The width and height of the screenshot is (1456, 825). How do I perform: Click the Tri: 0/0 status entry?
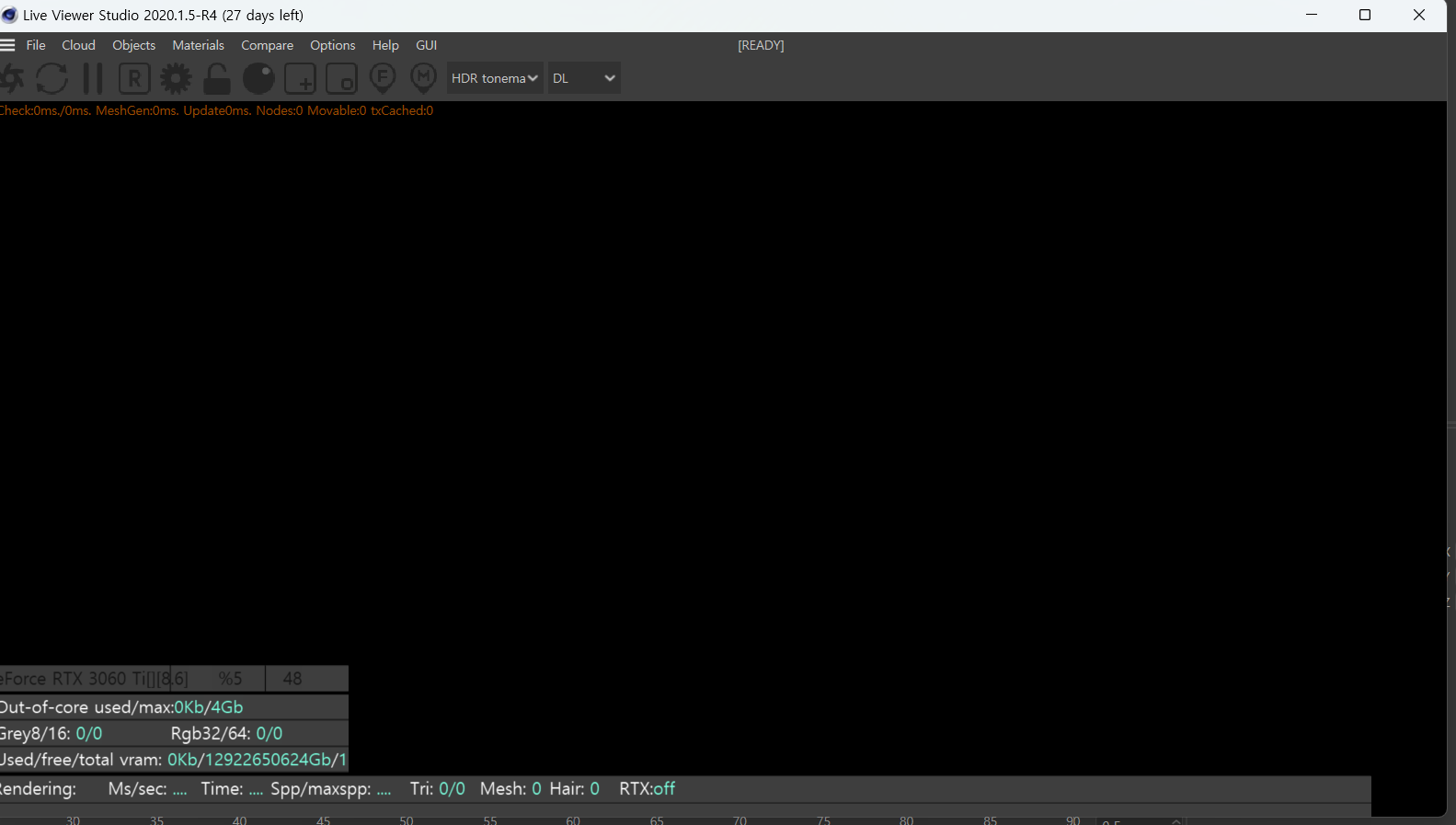tap(438, 789)
